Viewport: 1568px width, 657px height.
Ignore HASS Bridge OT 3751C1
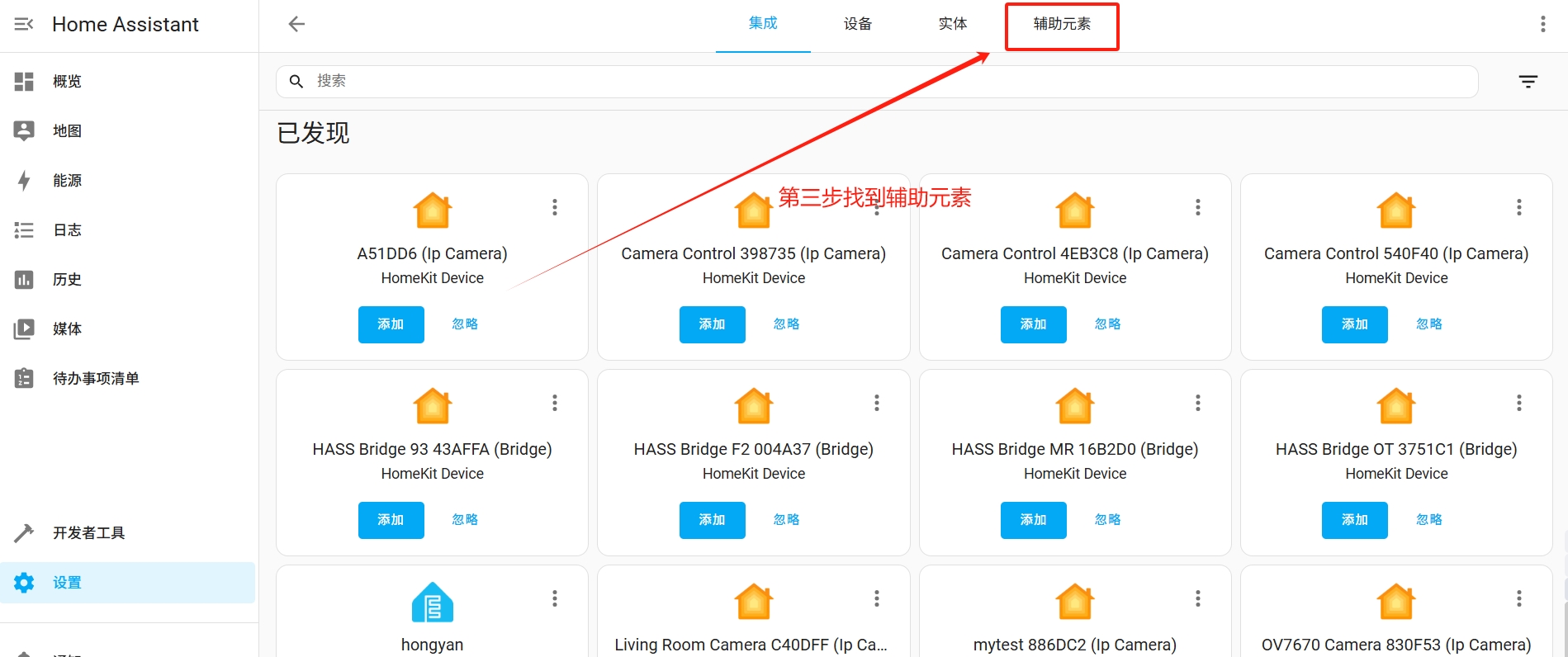point(1428,520)
